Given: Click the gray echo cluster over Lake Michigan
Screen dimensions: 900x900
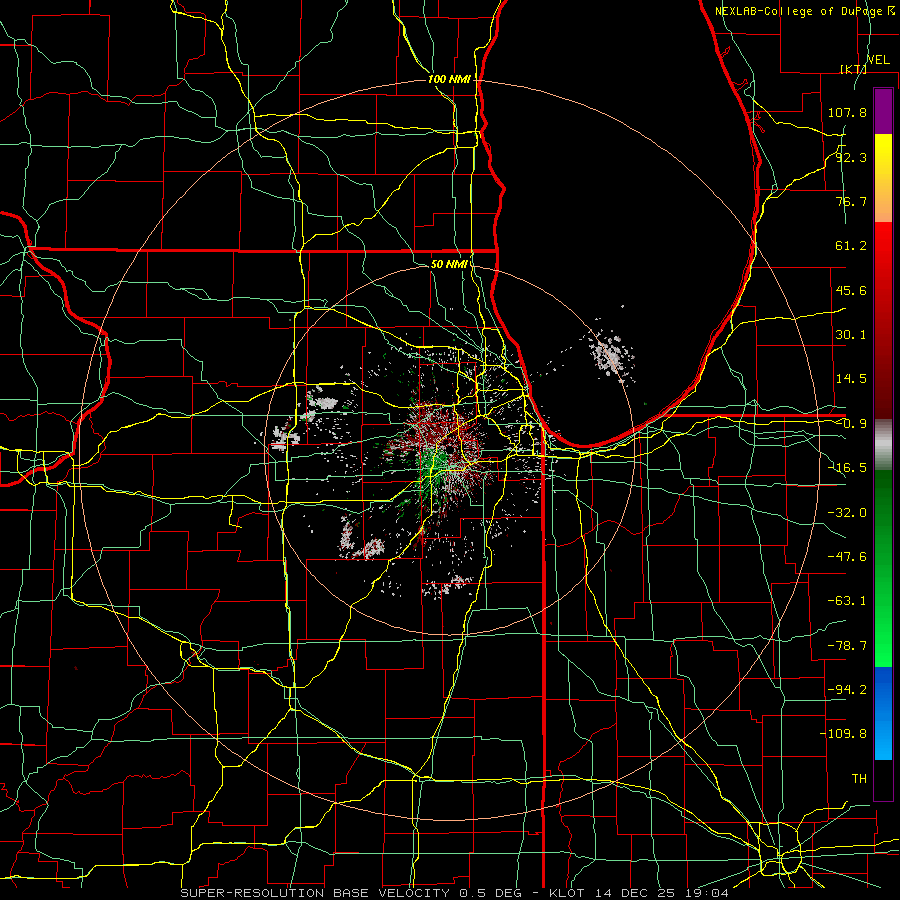Looking at the screenshot, I should [x=612, y=355].
